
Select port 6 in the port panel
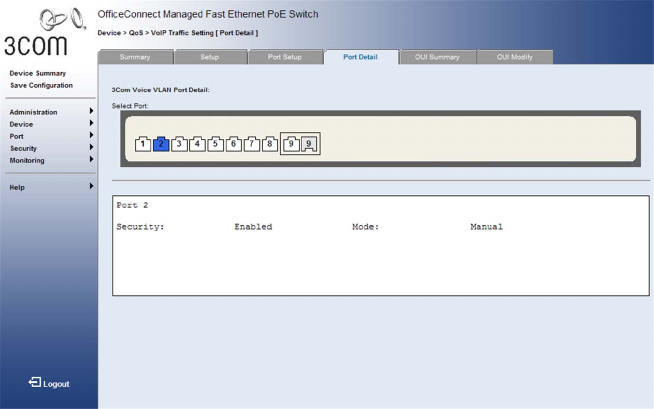(234, 144)
